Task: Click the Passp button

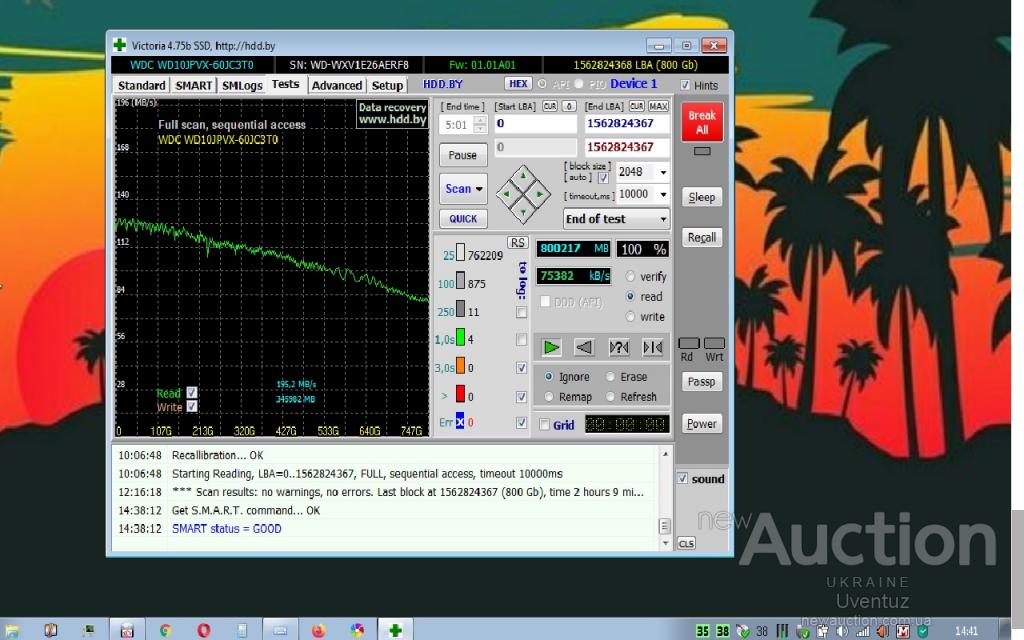Action: [x=702, y=381]
